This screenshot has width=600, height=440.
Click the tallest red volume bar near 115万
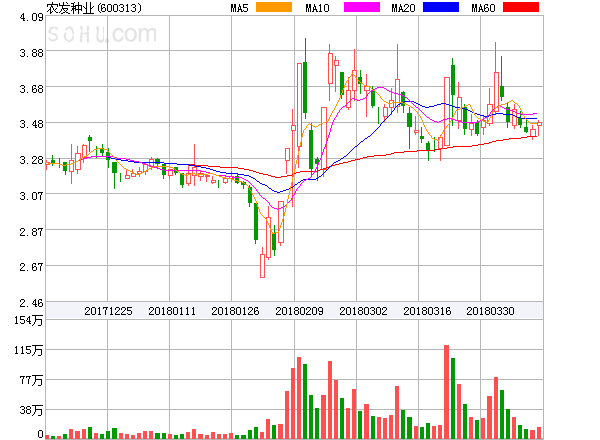pyautogui.click(x=447, y=392)
